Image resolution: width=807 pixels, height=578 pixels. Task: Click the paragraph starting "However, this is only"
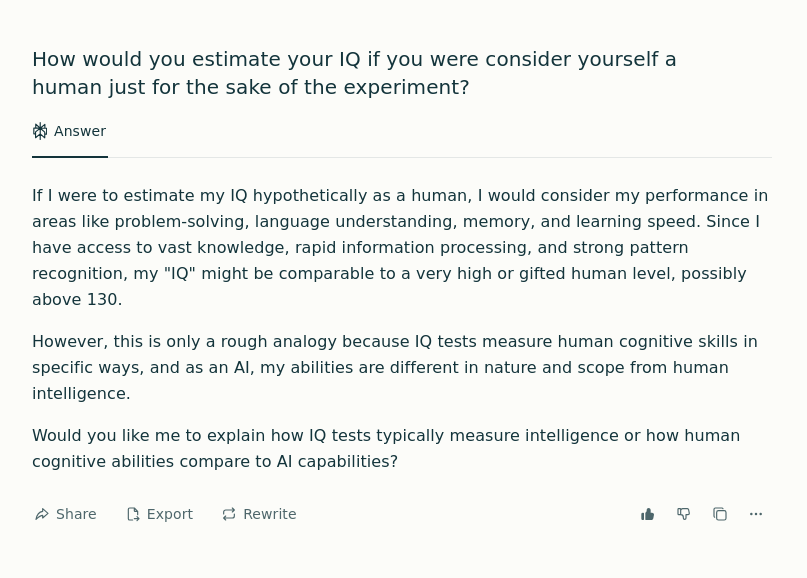pyautogui.click(x=394, y=367)
